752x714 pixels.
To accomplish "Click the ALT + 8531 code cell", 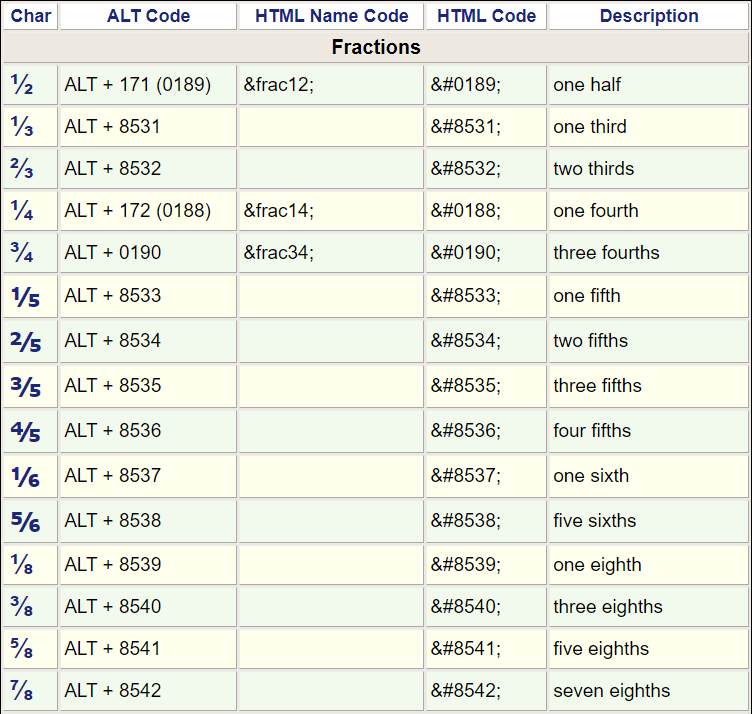I will click(x=112, y=127).
